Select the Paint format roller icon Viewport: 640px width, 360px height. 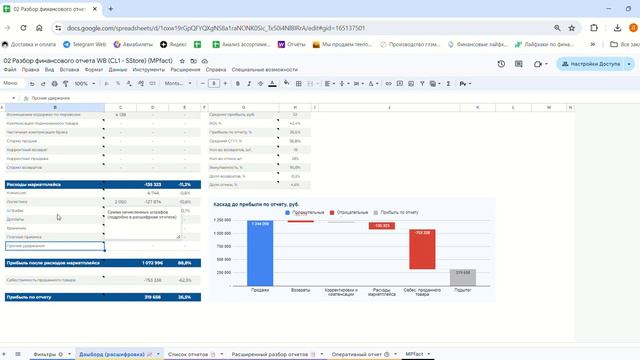[66, 84]
